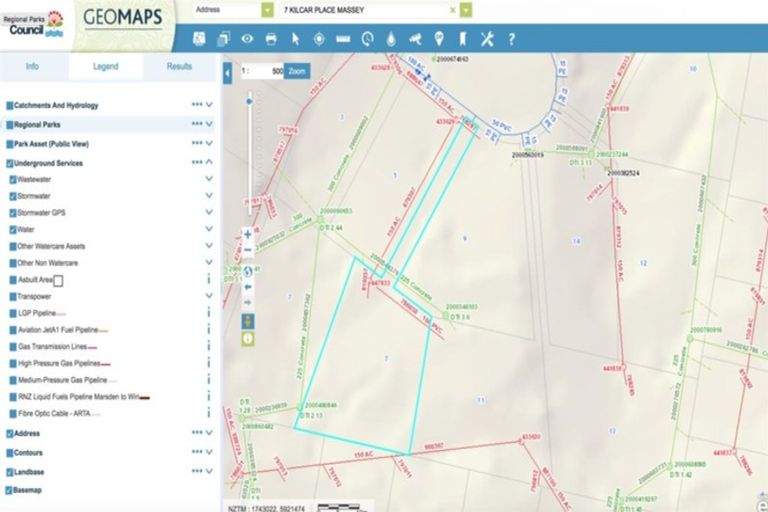Select the measure ruler tool
The width and height of the screenshot is (768, 512).
pos(343,39)
